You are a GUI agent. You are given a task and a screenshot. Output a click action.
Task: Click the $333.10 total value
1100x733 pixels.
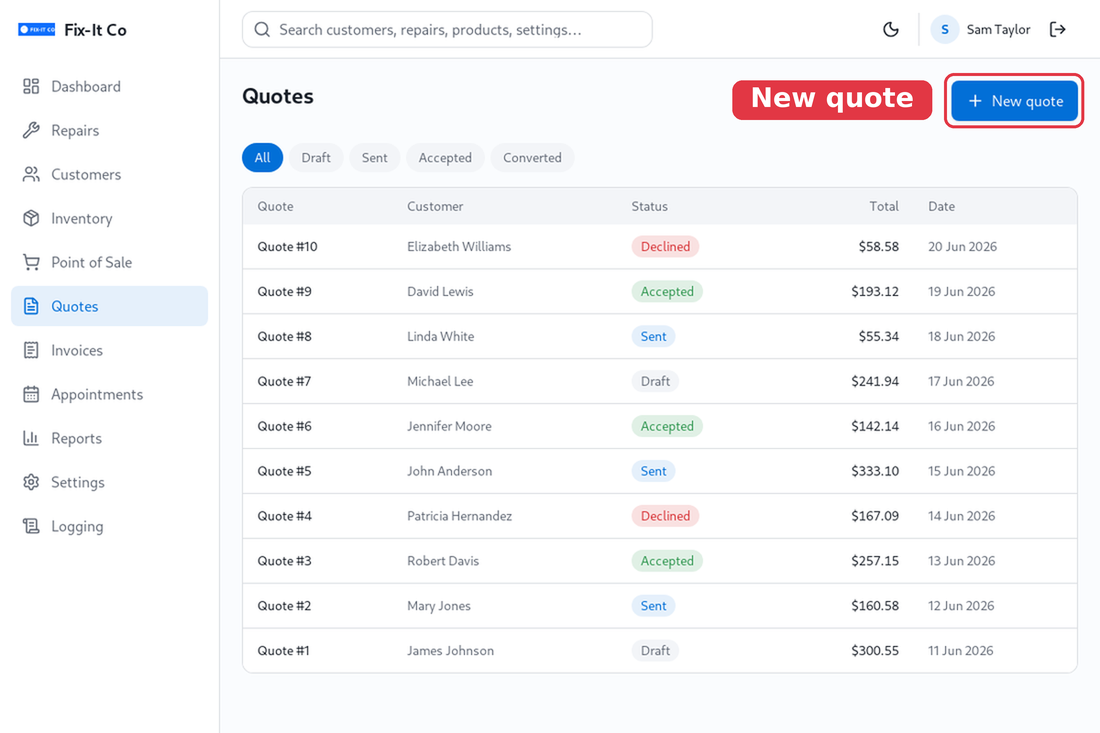(x=875, y=471)
